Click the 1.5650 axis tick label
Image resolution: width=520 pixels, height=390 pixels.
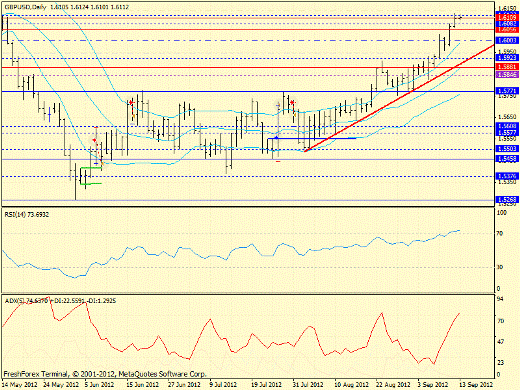[x=506, y=117]
